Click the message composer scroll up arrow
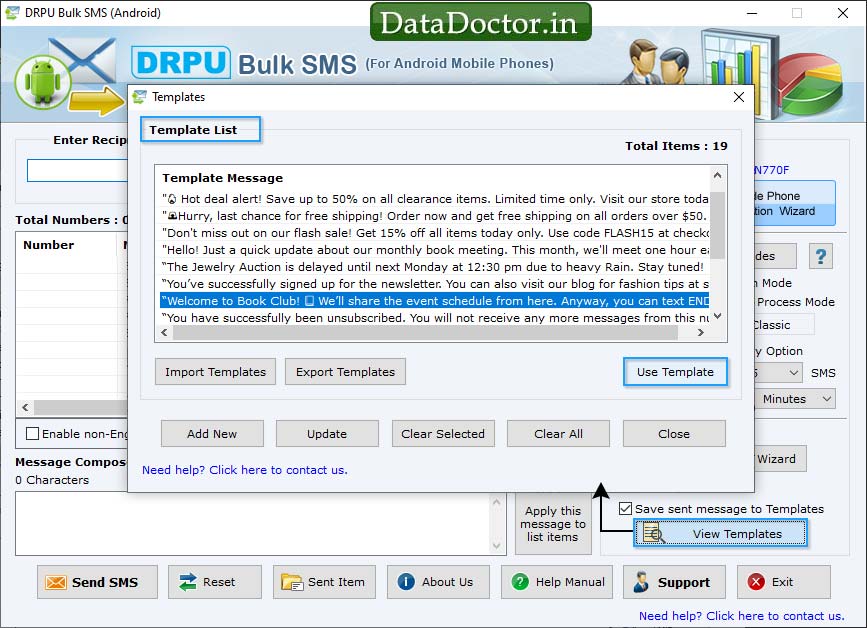The width and height of the screenshot is (867, 628). 497,502
